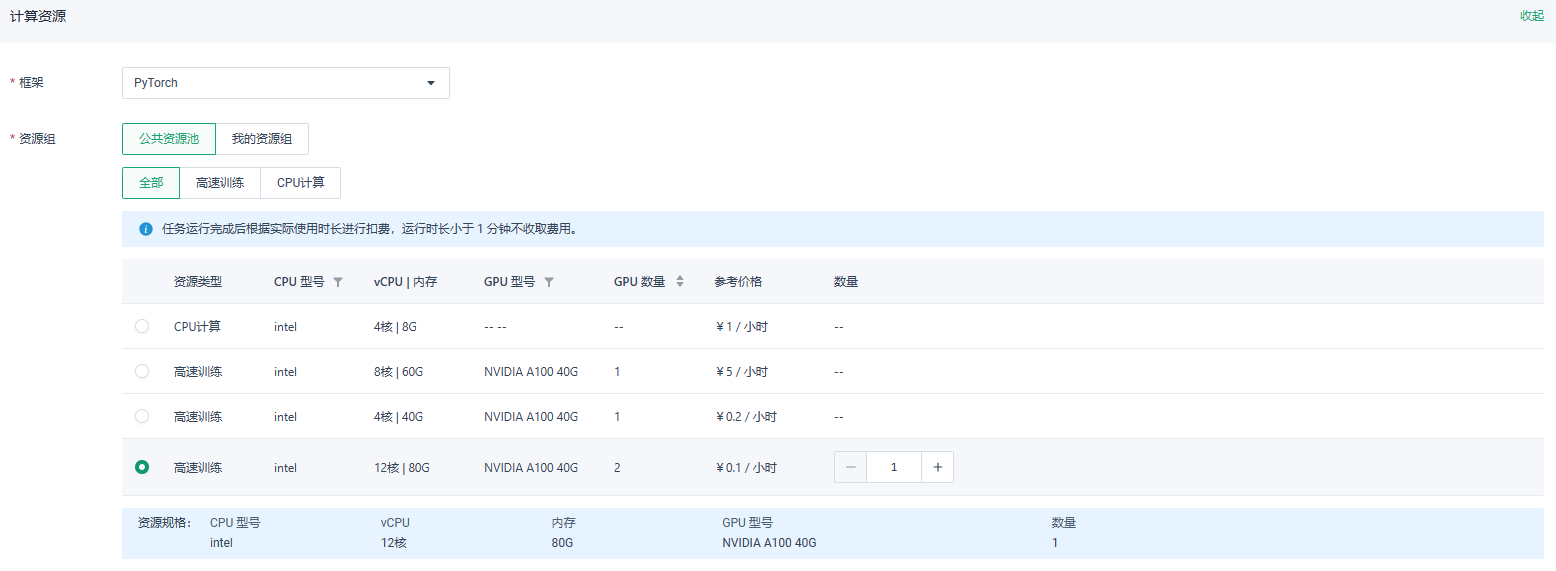Switch to 我的资源组 tab

[262, 139]
